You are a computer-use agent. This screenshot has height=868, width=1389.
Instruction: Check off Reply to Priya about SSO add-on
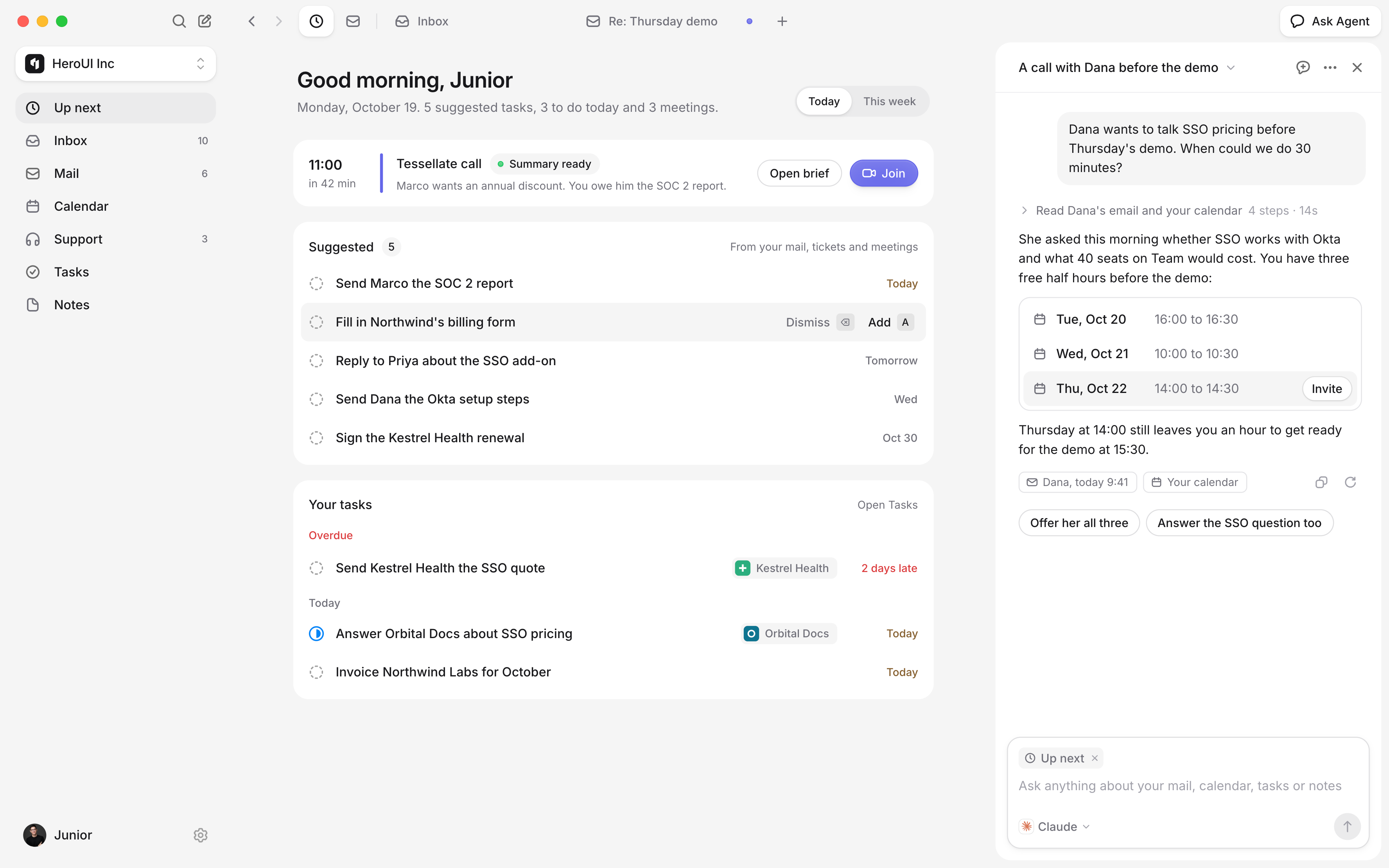coord(316,360)
